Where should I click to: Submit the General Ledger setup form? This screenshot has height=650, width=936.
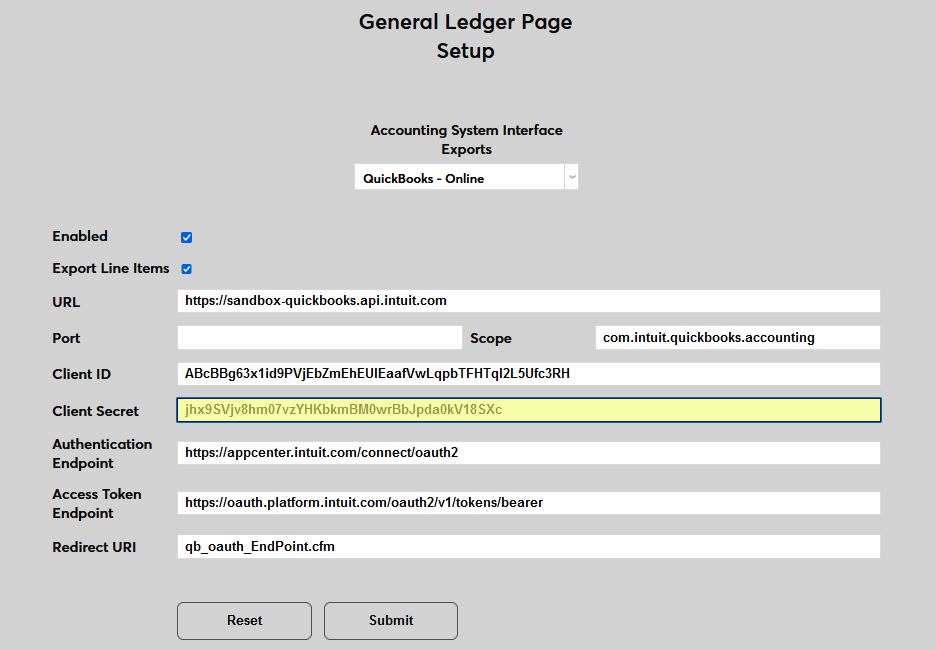coord(390,621)
